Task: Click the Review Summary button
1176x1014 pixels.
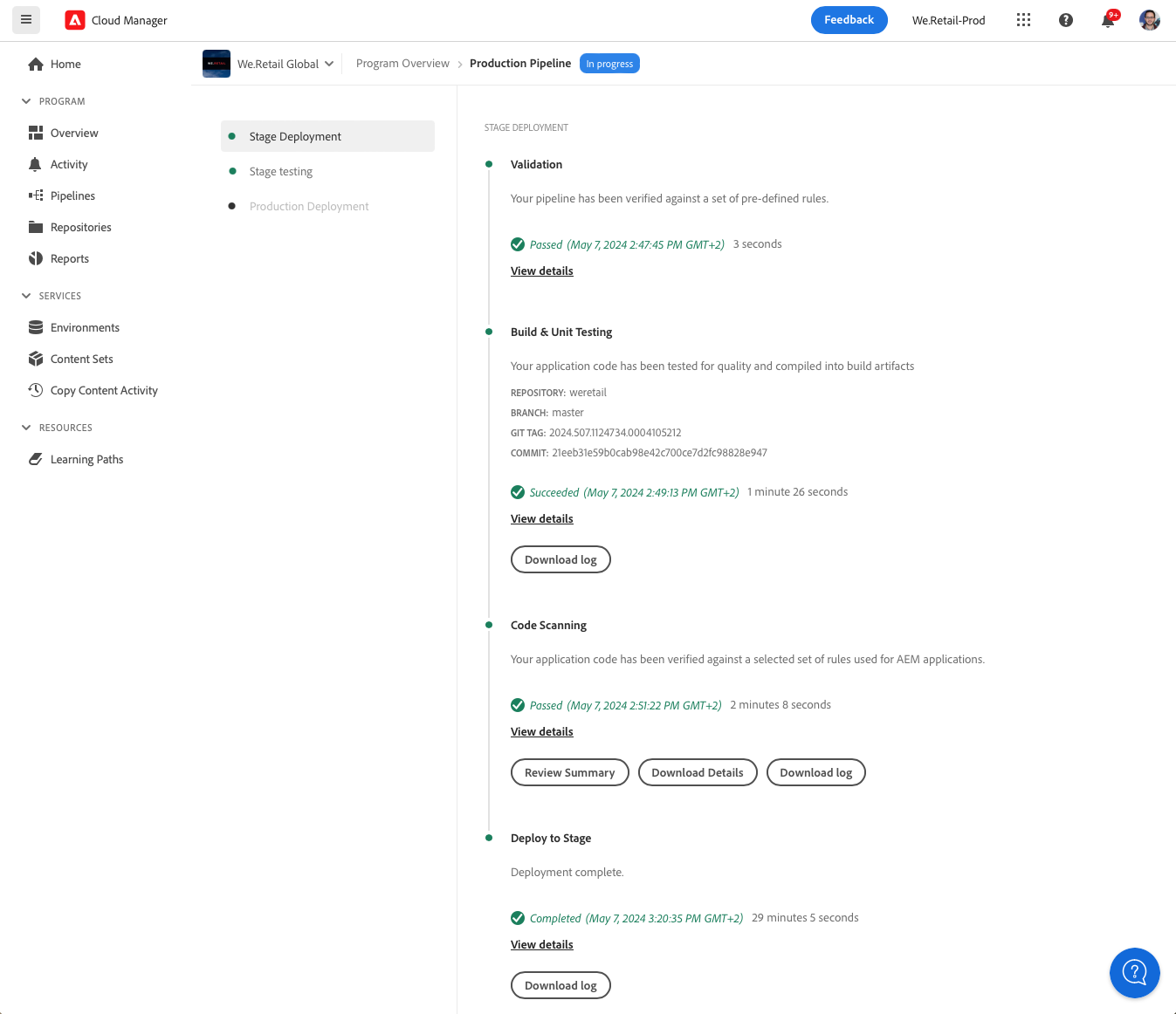Action: point(569,772)
